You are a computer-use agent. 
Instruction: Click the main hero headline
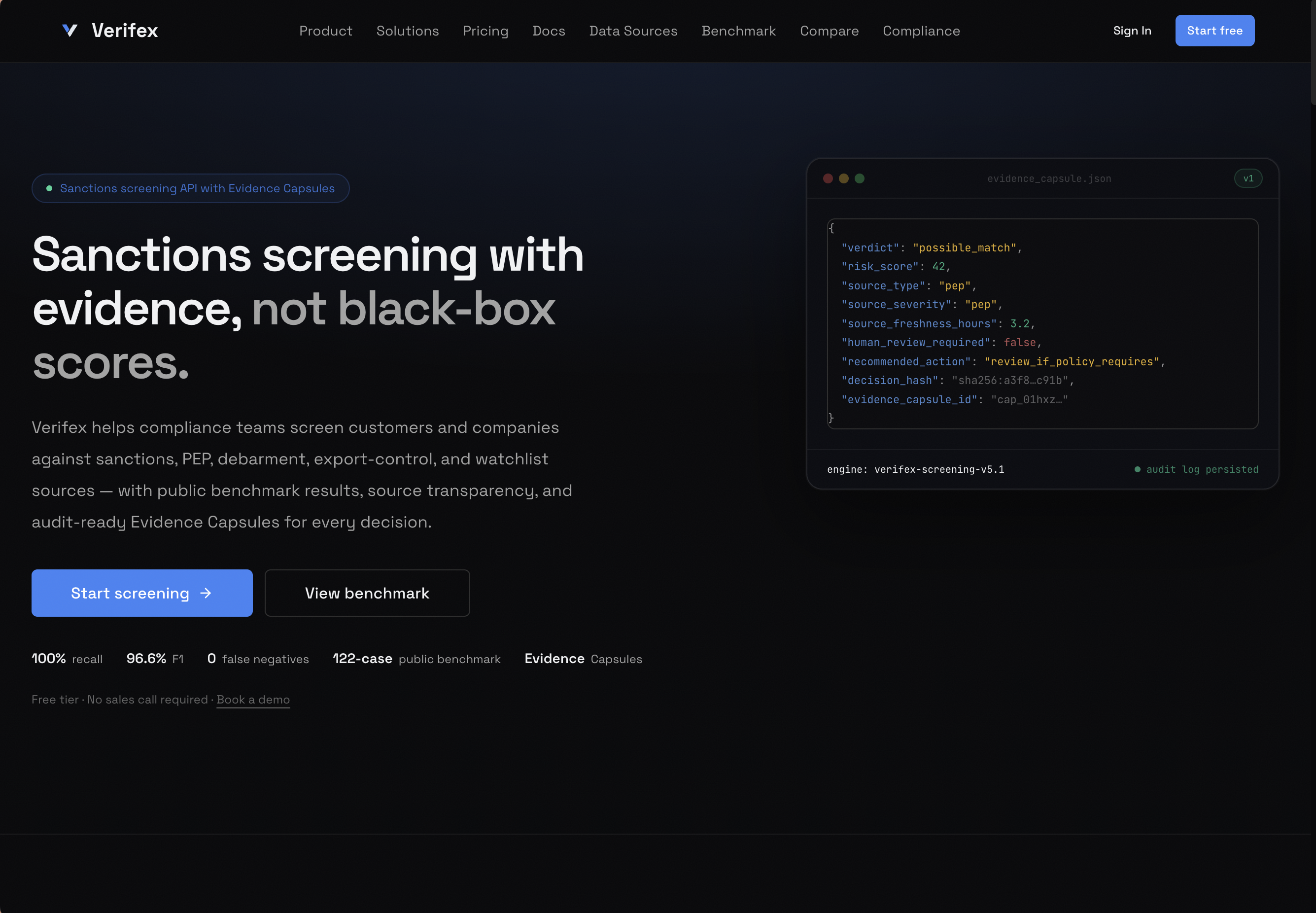click(x=308, y=308)
